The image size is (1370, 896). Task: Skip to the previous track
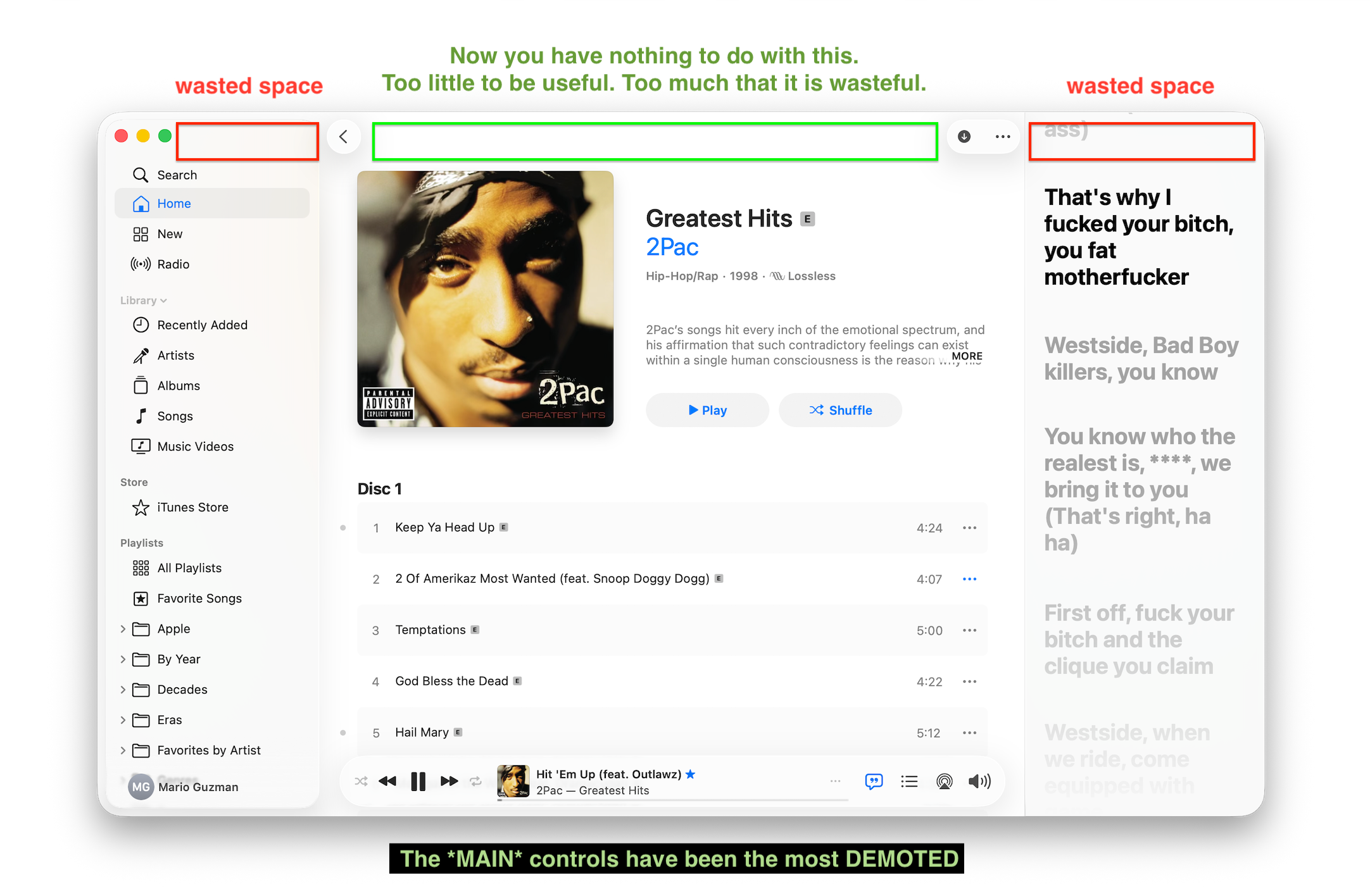387,781
